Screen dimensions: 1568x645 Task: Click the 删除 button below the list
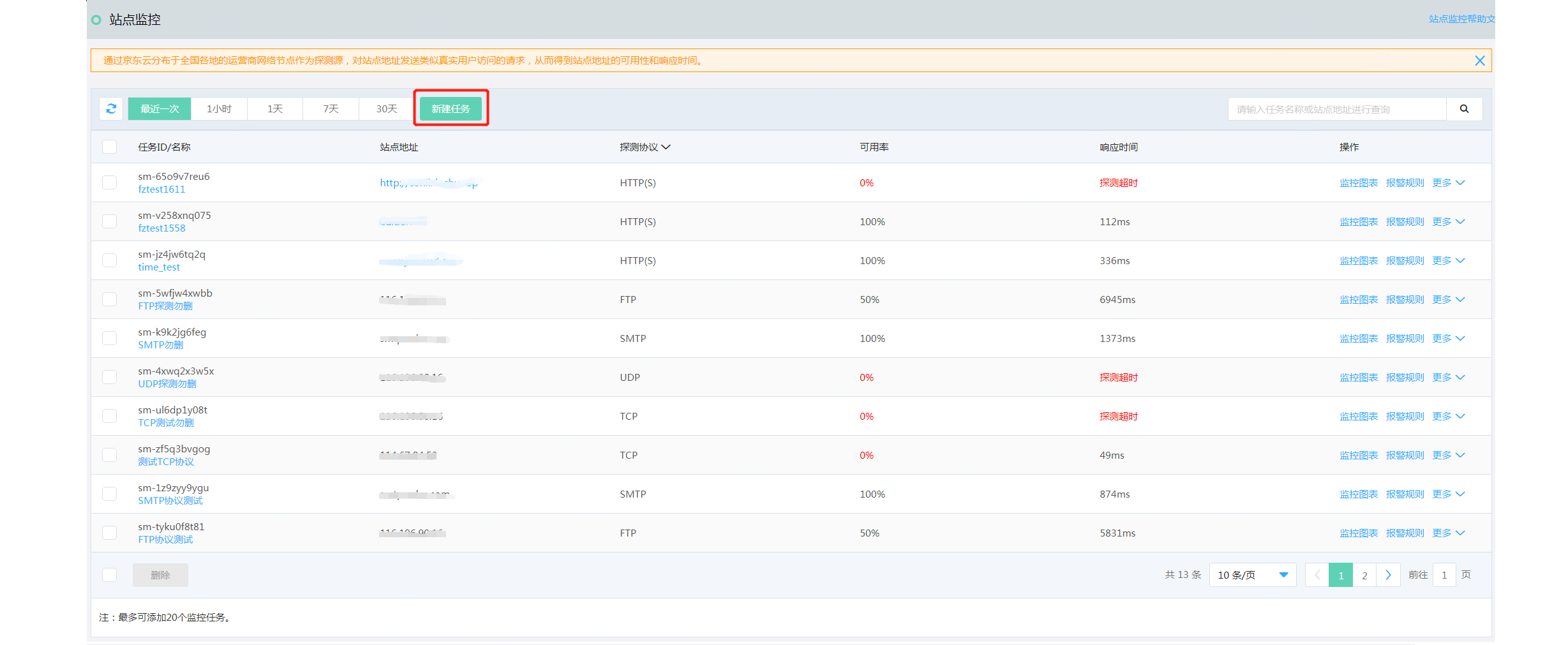click(x=160, y=574)
